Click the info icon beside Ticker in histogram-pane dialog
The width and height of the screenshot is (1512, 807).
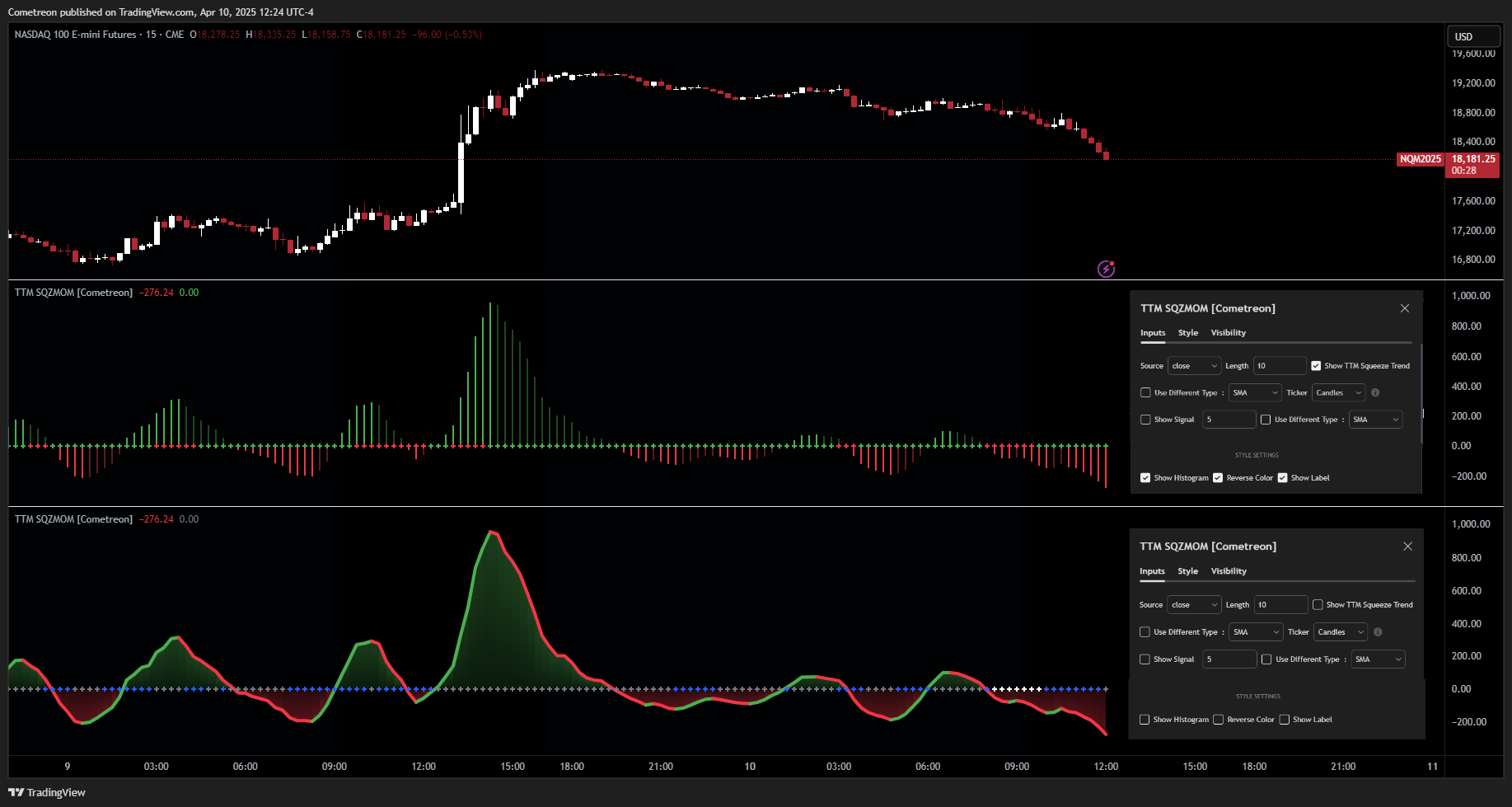(x=1375, y=393)
